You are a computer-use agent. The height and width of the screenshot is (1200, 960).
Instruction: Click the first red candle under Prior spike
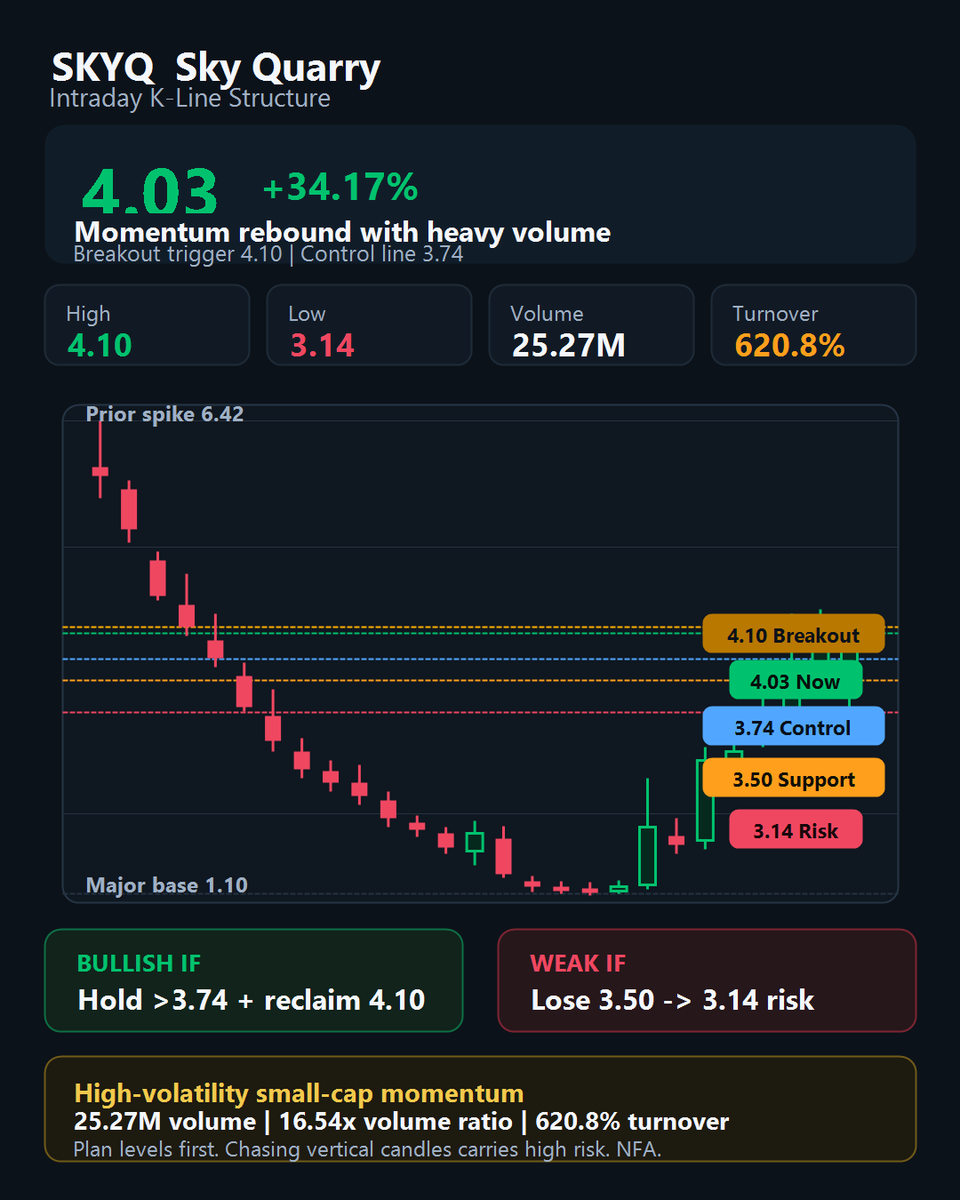(x=100, y=460)
